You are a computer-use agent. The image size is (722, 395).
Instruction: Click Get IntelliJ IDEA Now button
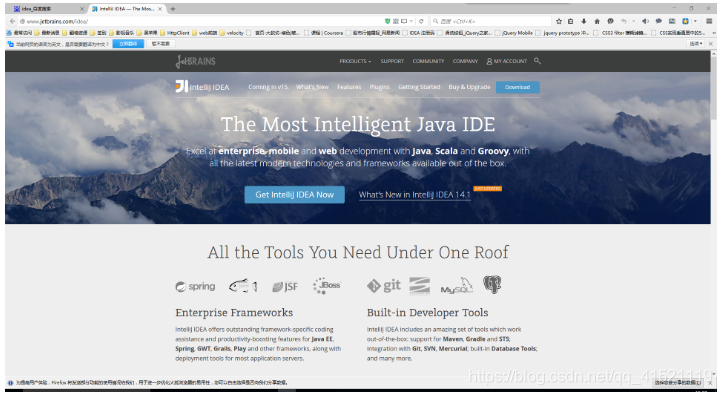click(x=295, y=195)
